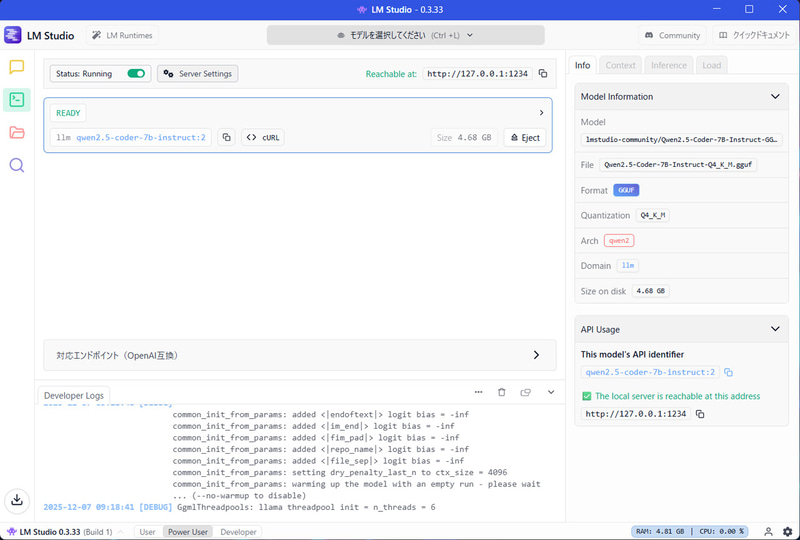Switch to the Load tab
800x540 pixels.
711,65
